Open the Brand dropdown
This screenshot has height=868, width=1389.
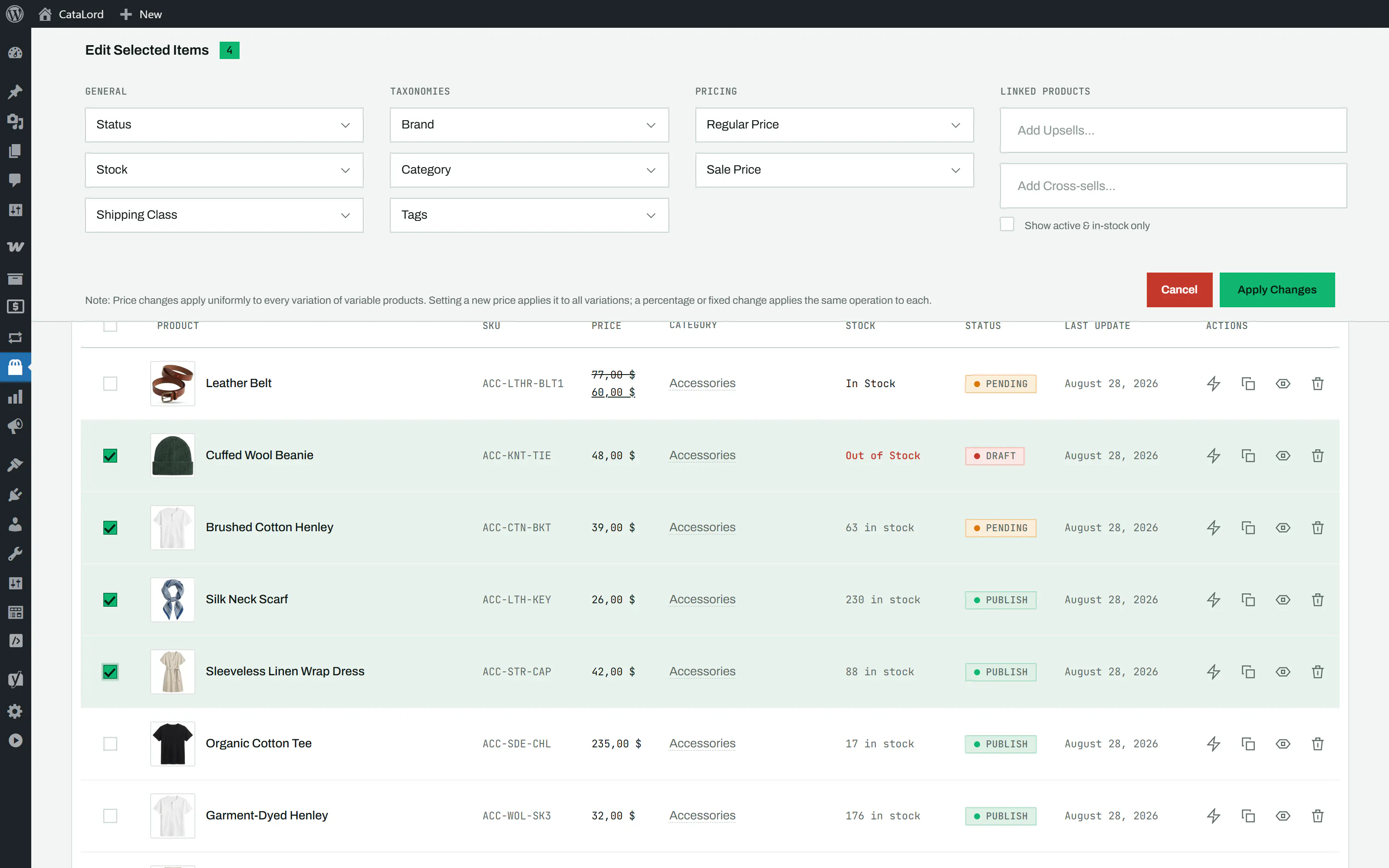[x=529, y=125]
